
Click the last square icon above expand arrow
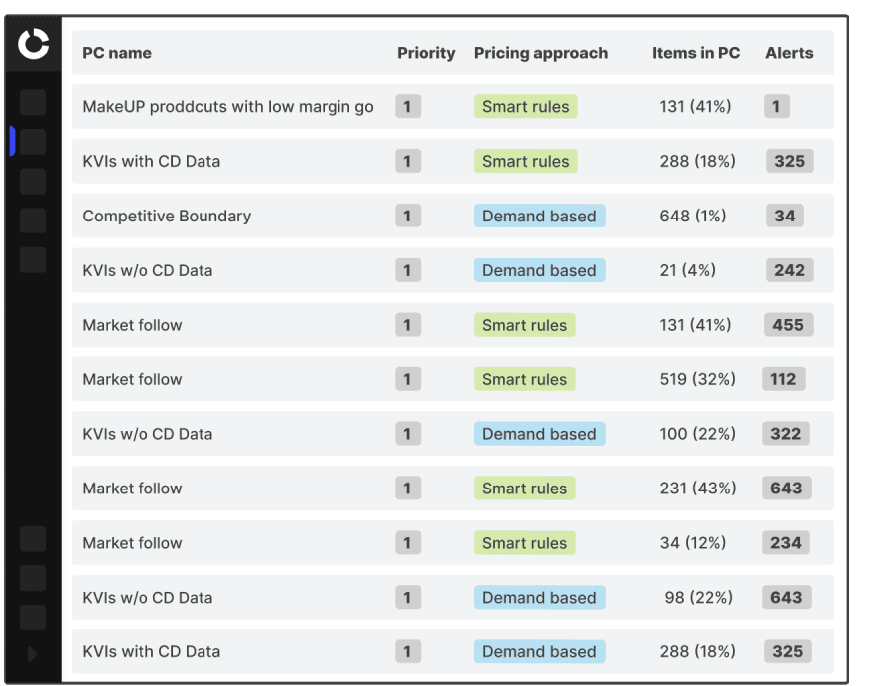point(33,617)
